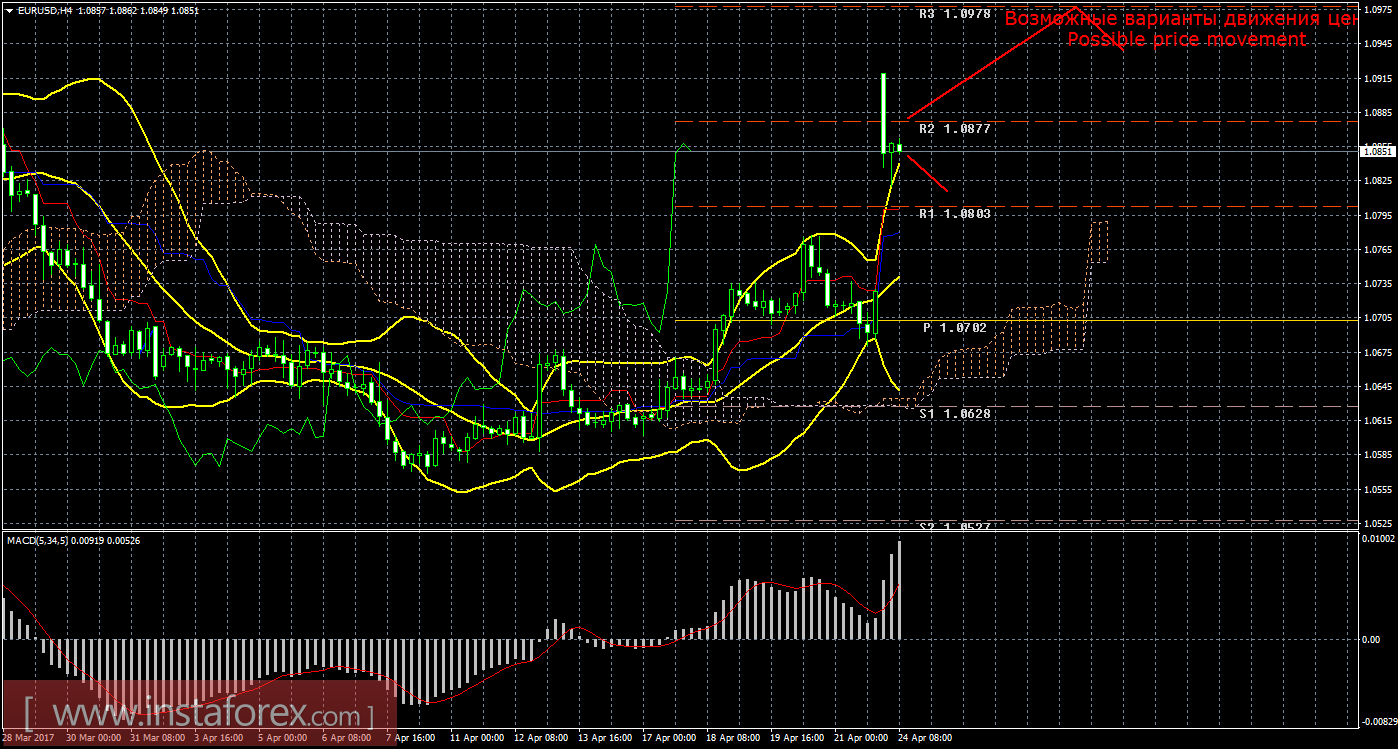Click the current price tag 1.0851

[1379, 151]
